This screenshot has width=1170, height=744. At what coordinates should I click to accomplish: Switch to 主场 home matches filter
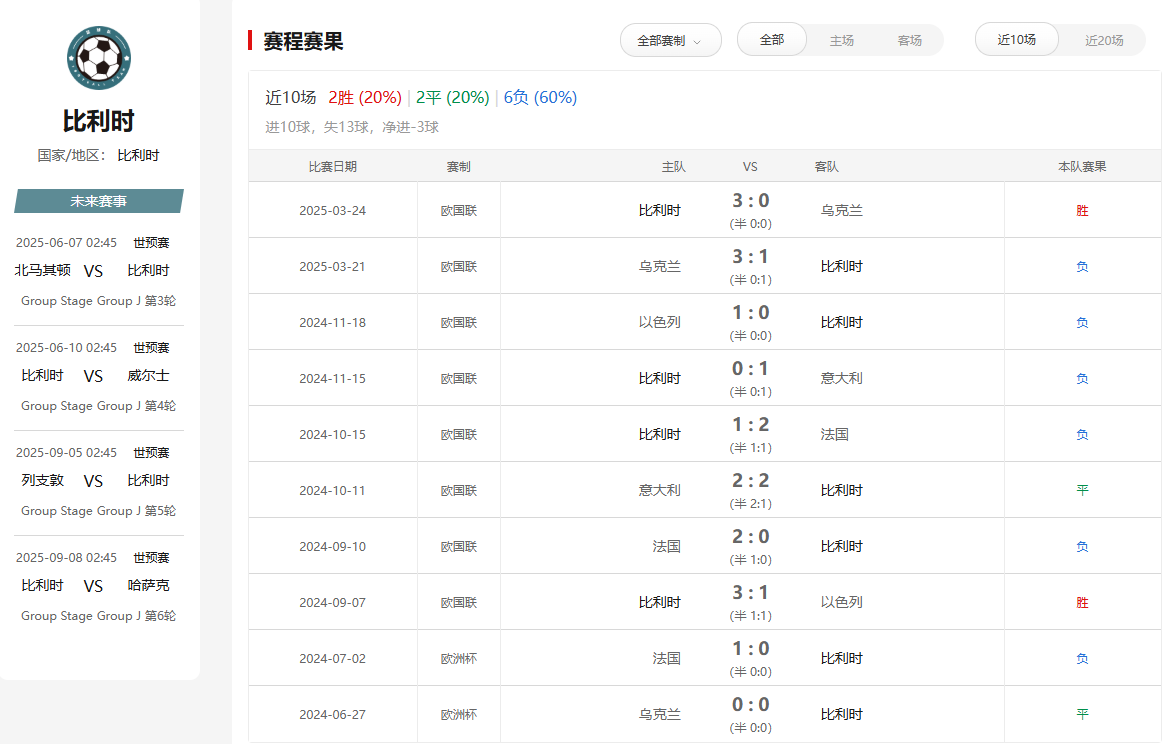pos(841,41)
